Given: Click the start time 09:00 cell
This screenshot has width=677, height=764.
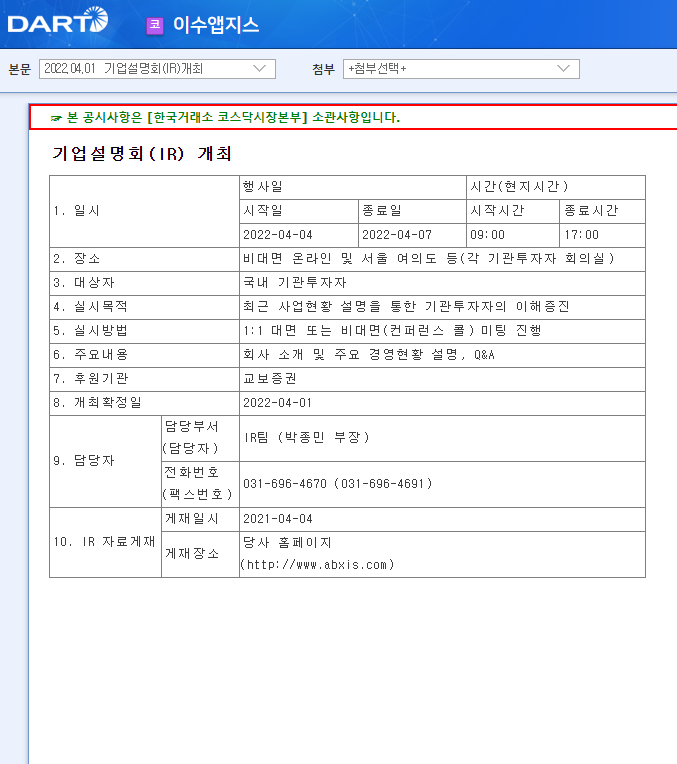Looking at the screenshot, I should coord(513,235).
